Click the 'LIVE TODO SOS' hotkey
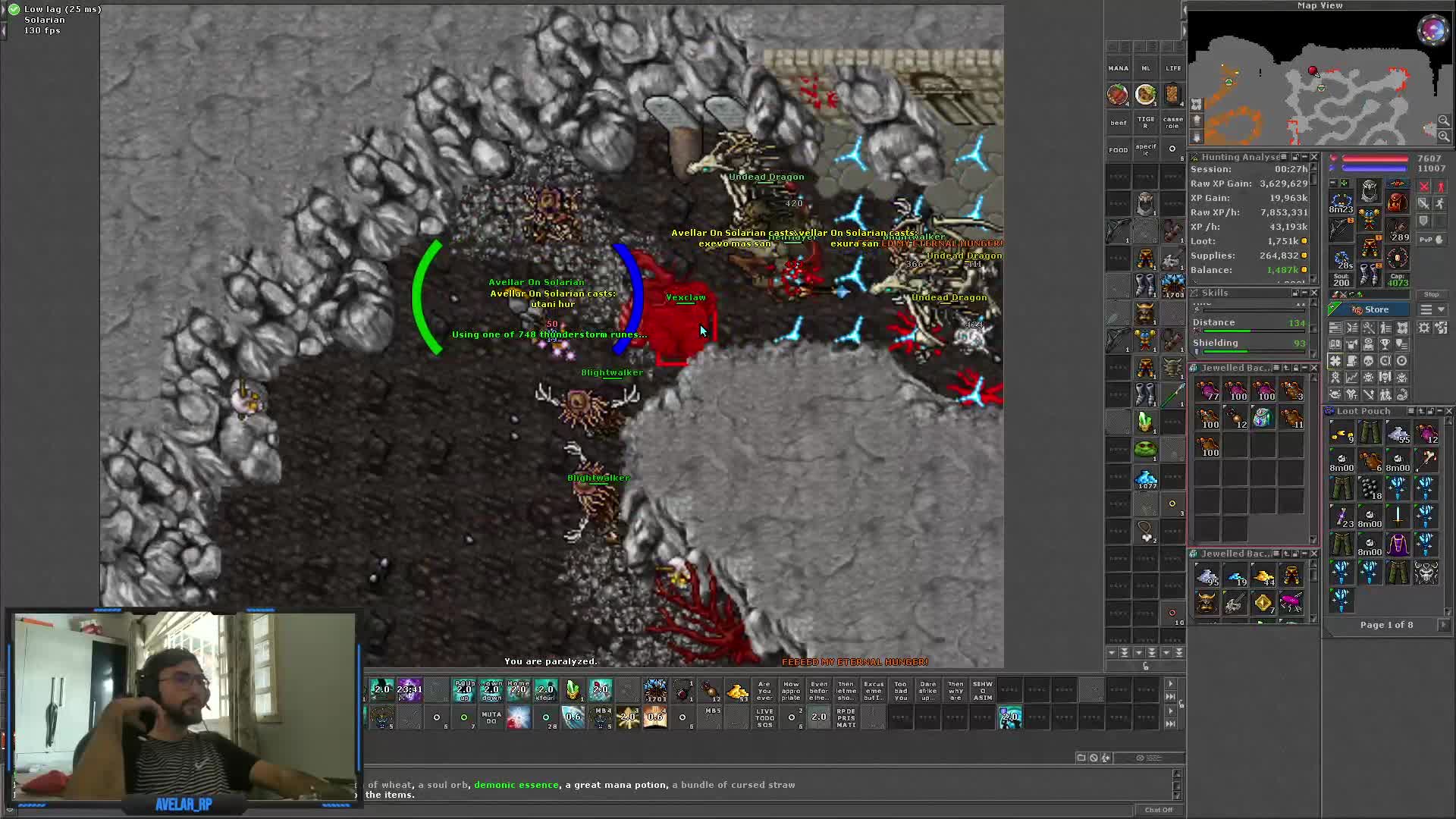Image resolution: width=1456 pixels, height=819 pixels. pos(764,718)
